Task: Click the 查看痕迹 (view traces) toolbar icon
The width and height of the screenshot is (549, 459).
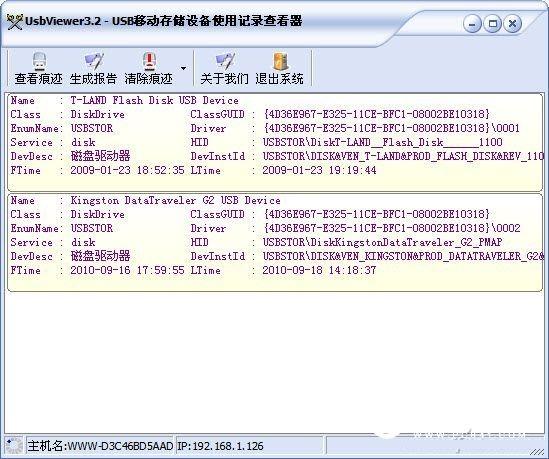Action: click(x=39, y=62)
